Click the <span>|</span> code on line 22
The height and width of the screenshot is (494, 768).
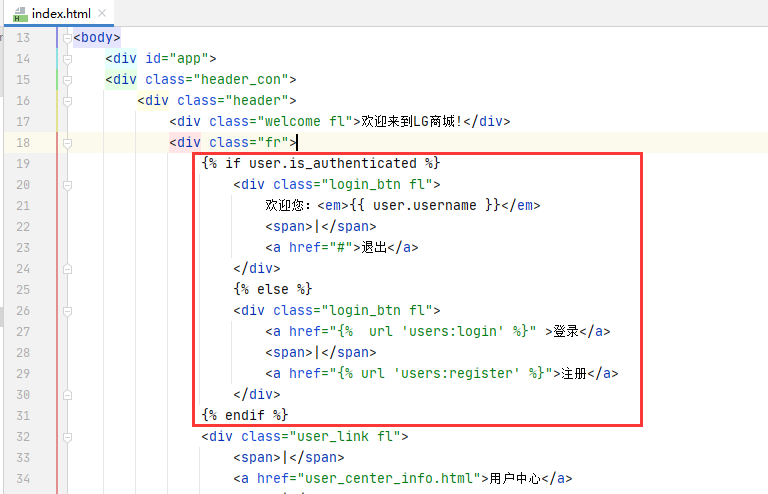point(321,226)
